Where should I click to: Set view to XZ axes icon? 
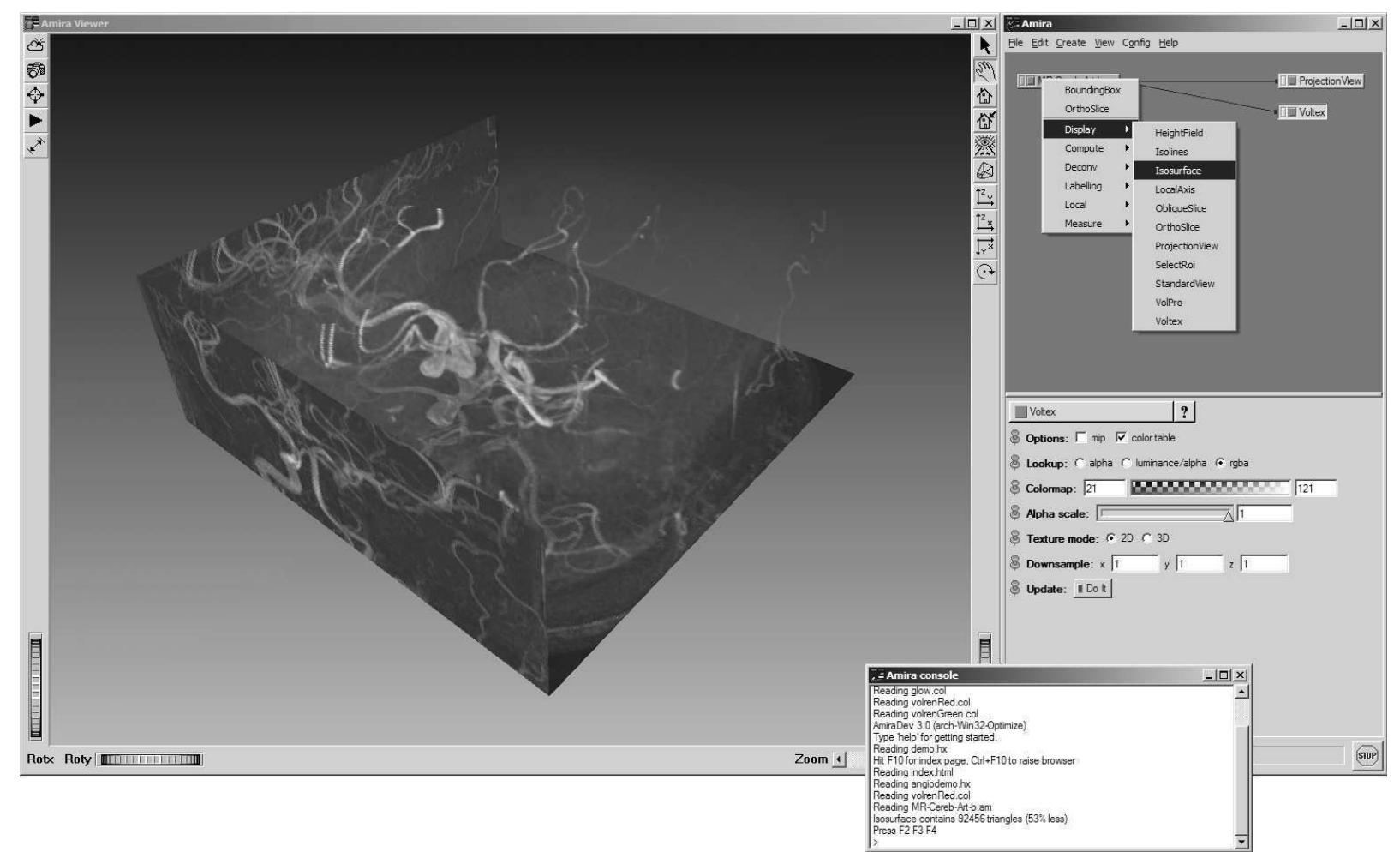[x=985, y=222]
